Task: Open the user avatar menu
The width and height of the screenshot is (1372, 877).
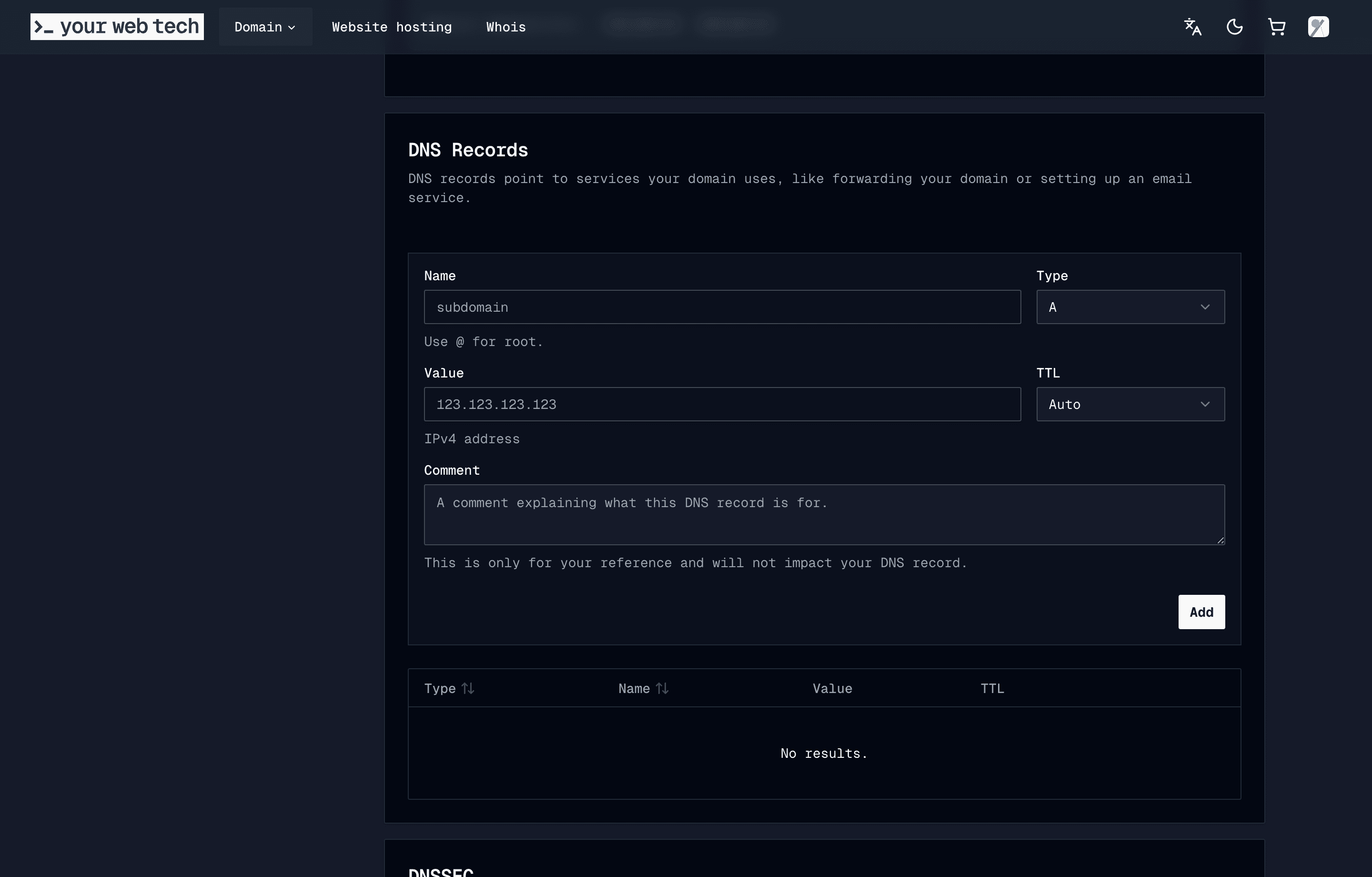Action: (1319, 27)
